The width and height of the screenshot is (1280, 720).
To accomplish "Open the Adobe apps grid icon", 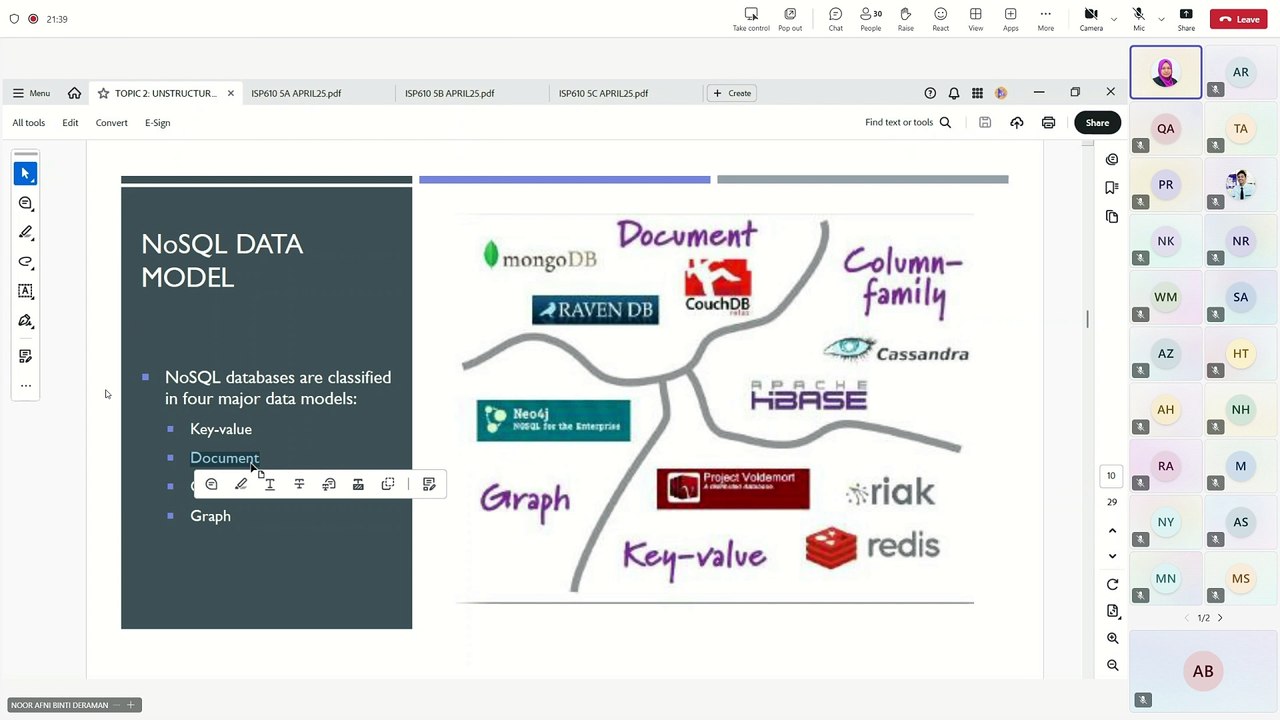I will [x=978, y=93].
